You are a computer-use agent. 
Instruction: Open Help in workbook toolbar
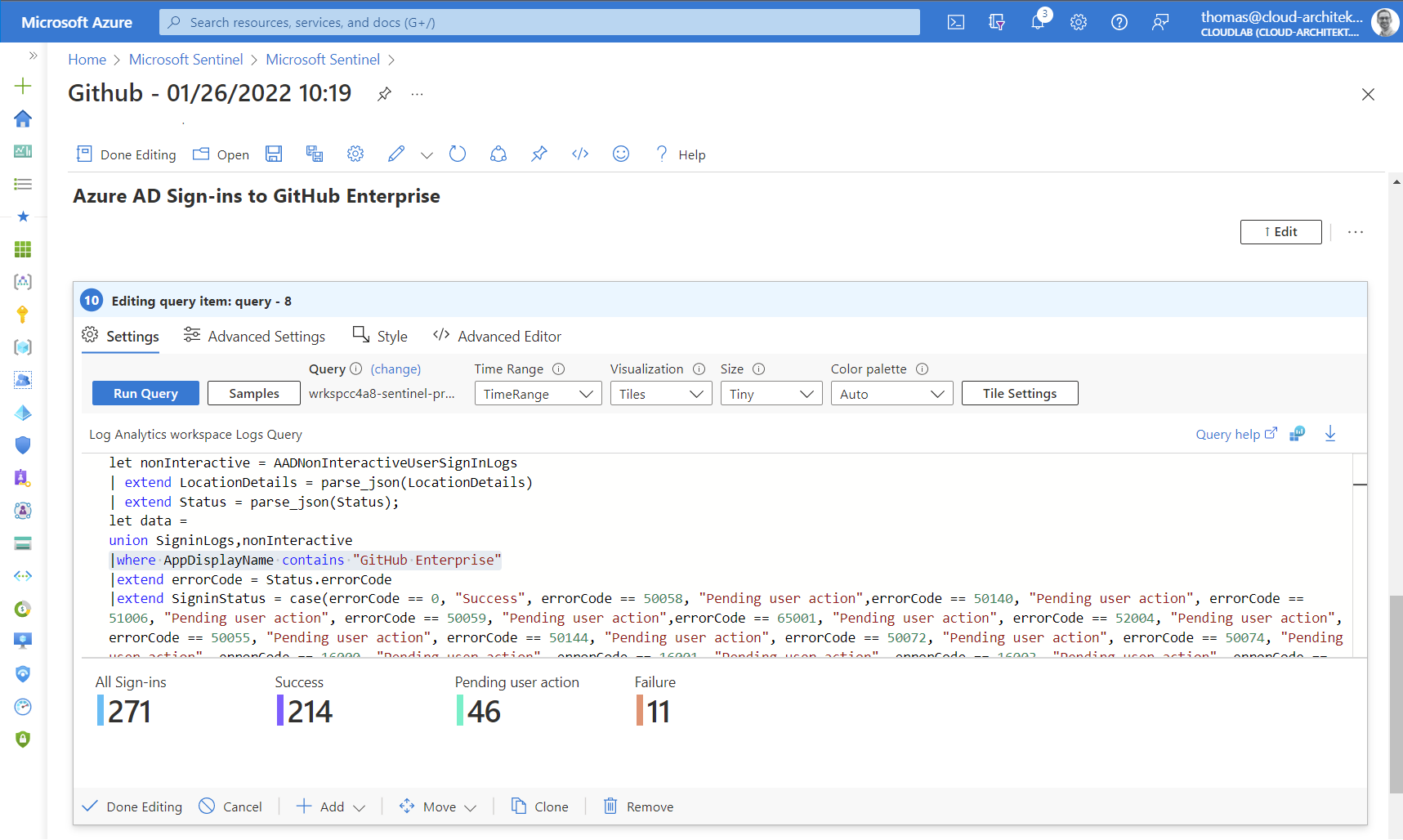[680, 154]
